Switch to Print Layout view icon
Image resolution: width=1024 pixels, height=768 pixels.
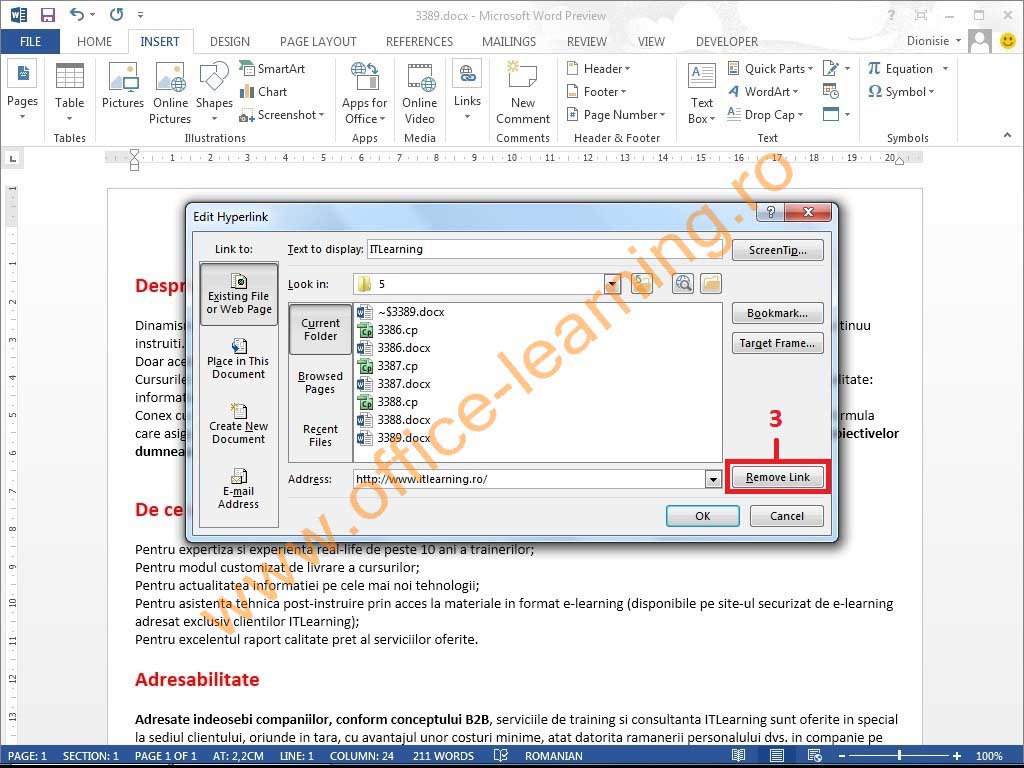[776, 756]
